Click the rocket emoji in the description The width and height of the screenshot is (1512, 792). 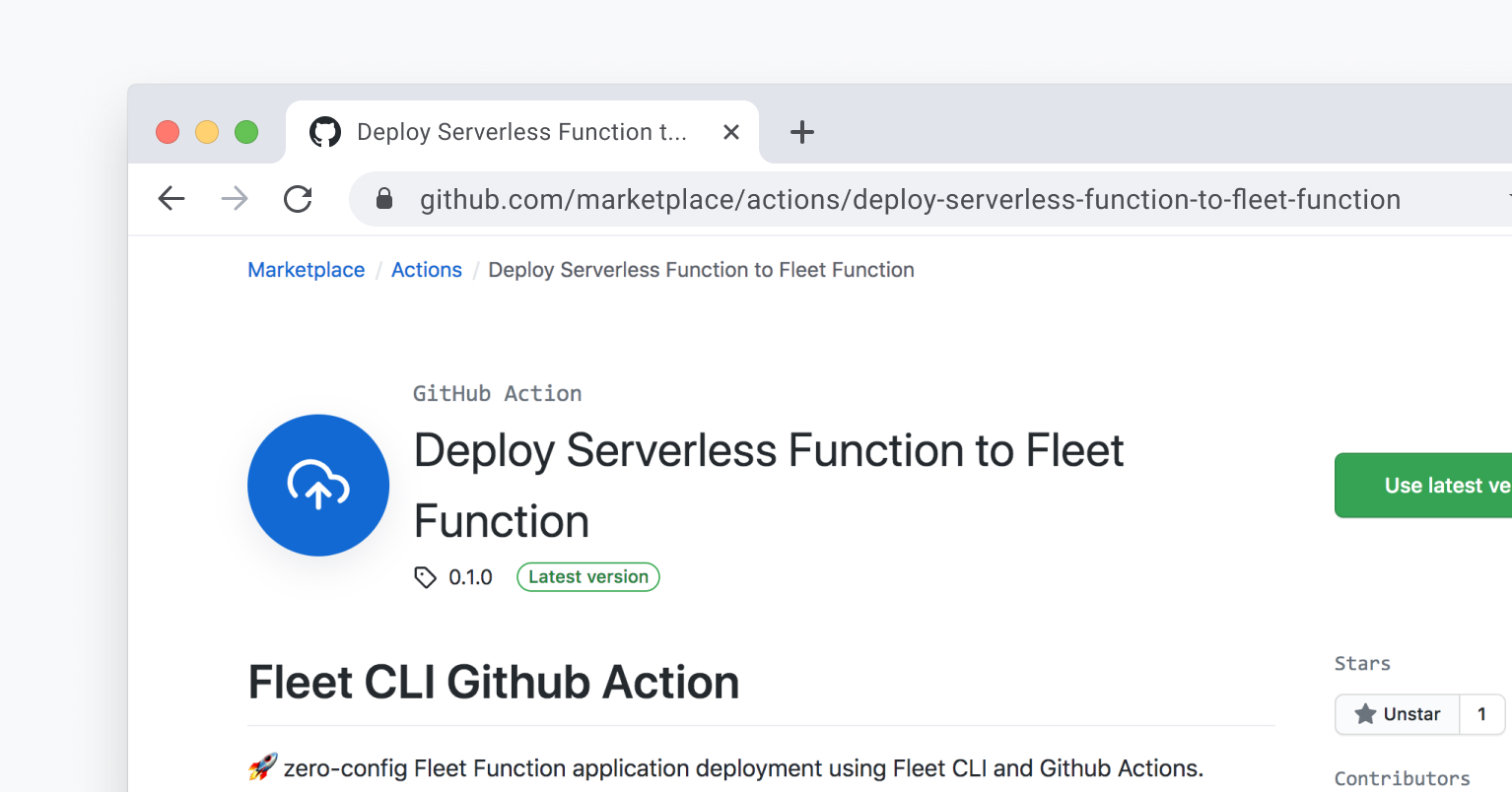pyautogui.click(x=260, y=766)
